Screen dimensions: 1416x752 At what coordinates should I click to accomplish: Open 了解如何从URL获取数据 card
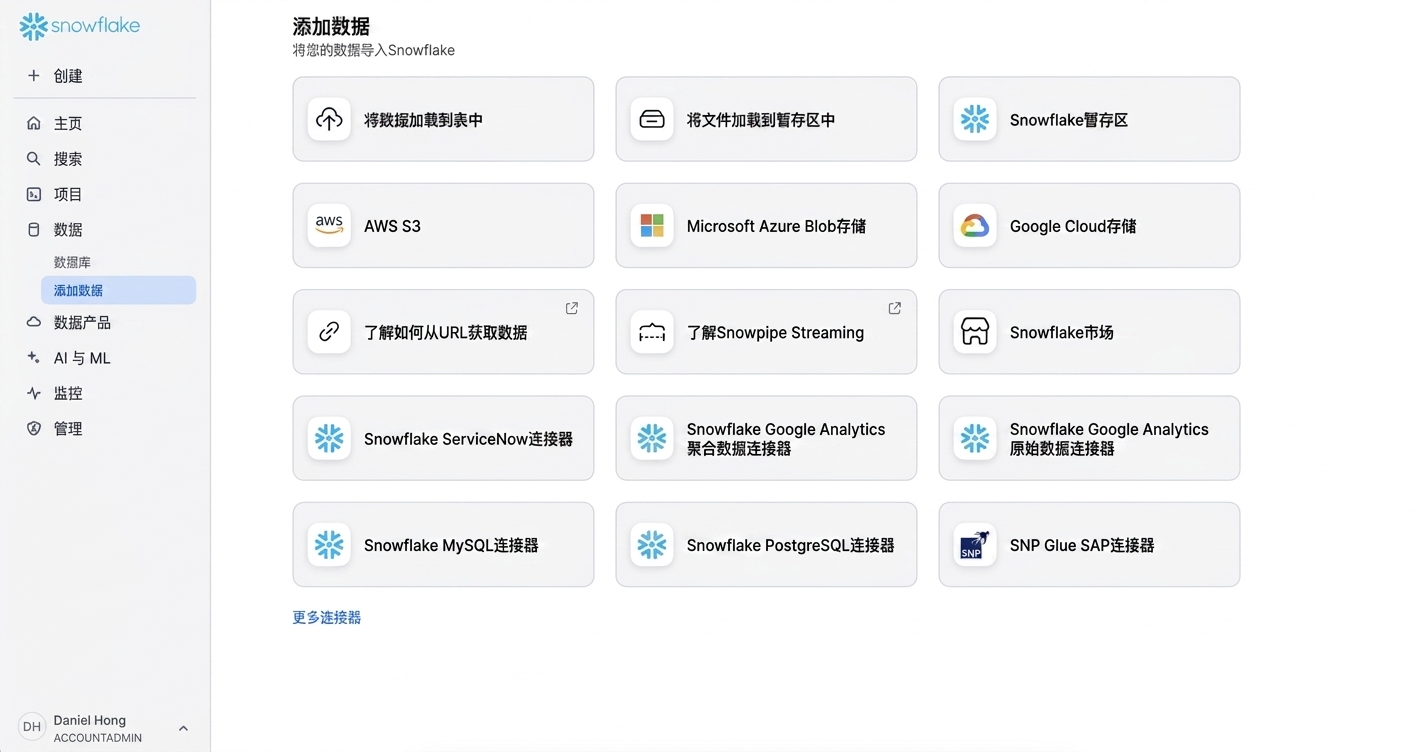point(443,332)
